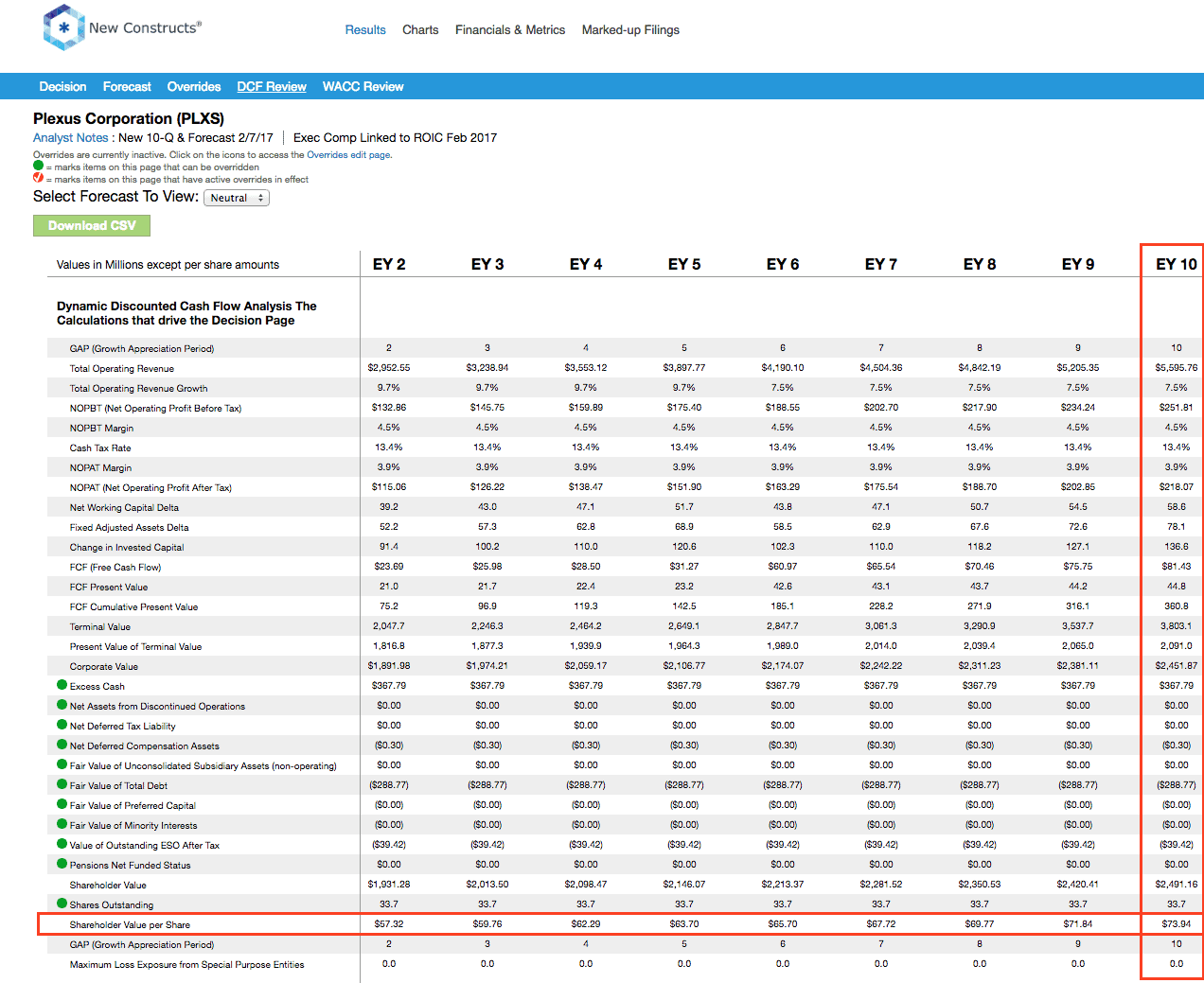
Task: Click the Cash Tax Rate row label
Action: (x=100, y=448)
